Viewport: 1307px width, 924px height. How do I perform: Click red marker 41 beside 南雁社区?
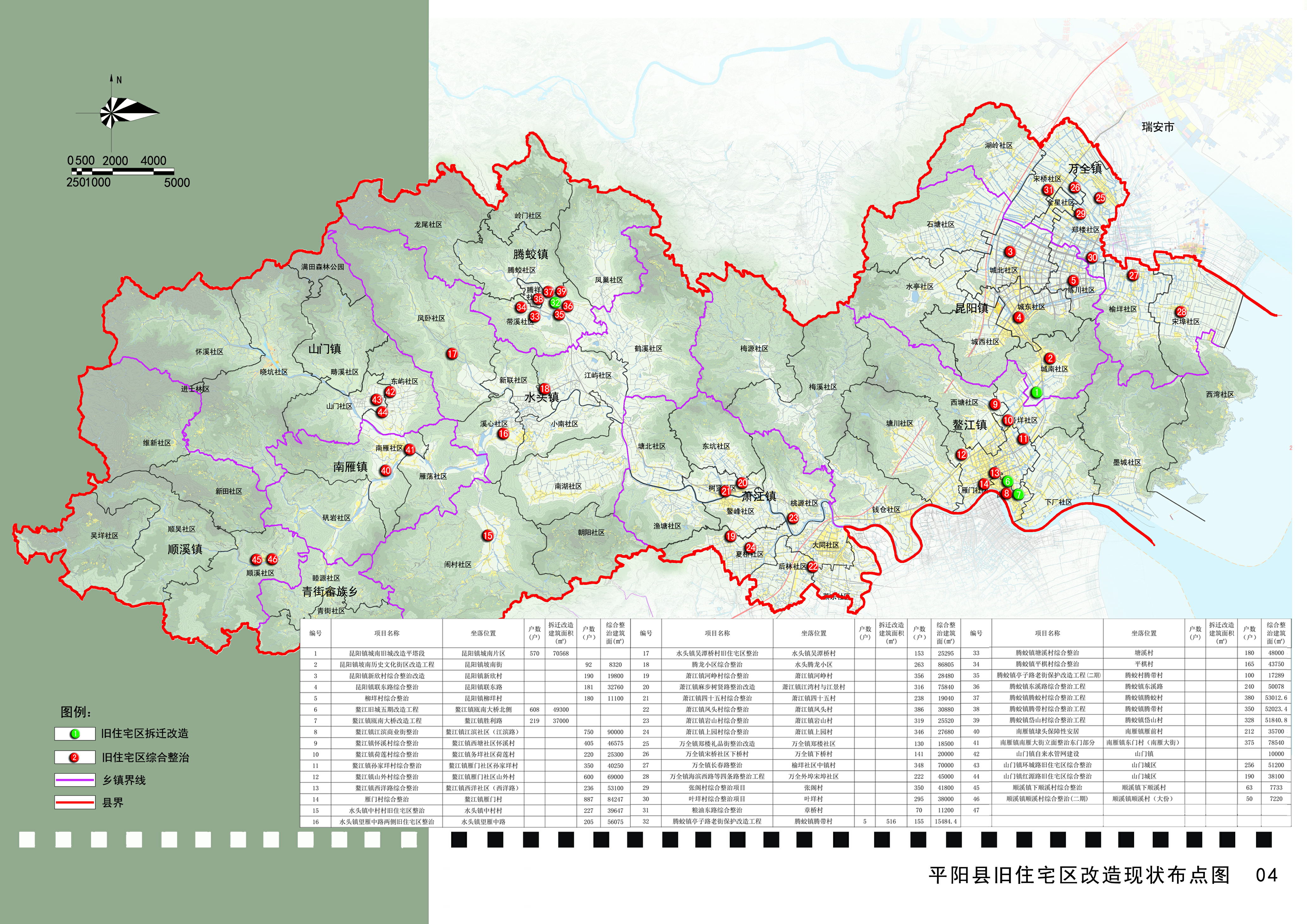click(410, 450)
